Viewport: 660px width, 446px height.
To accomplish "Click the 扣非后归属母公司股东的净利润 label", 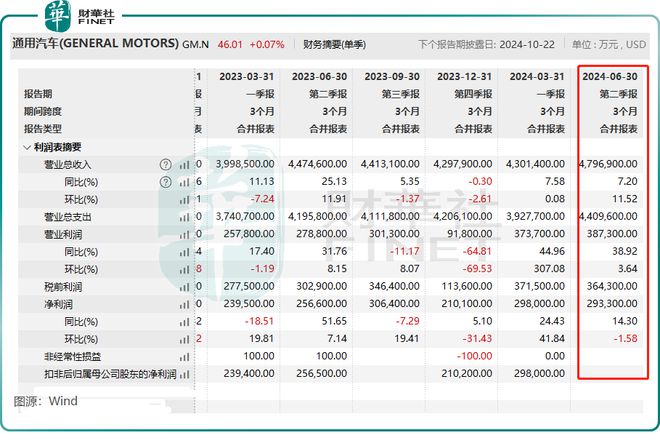I will (x=110, y=374).
